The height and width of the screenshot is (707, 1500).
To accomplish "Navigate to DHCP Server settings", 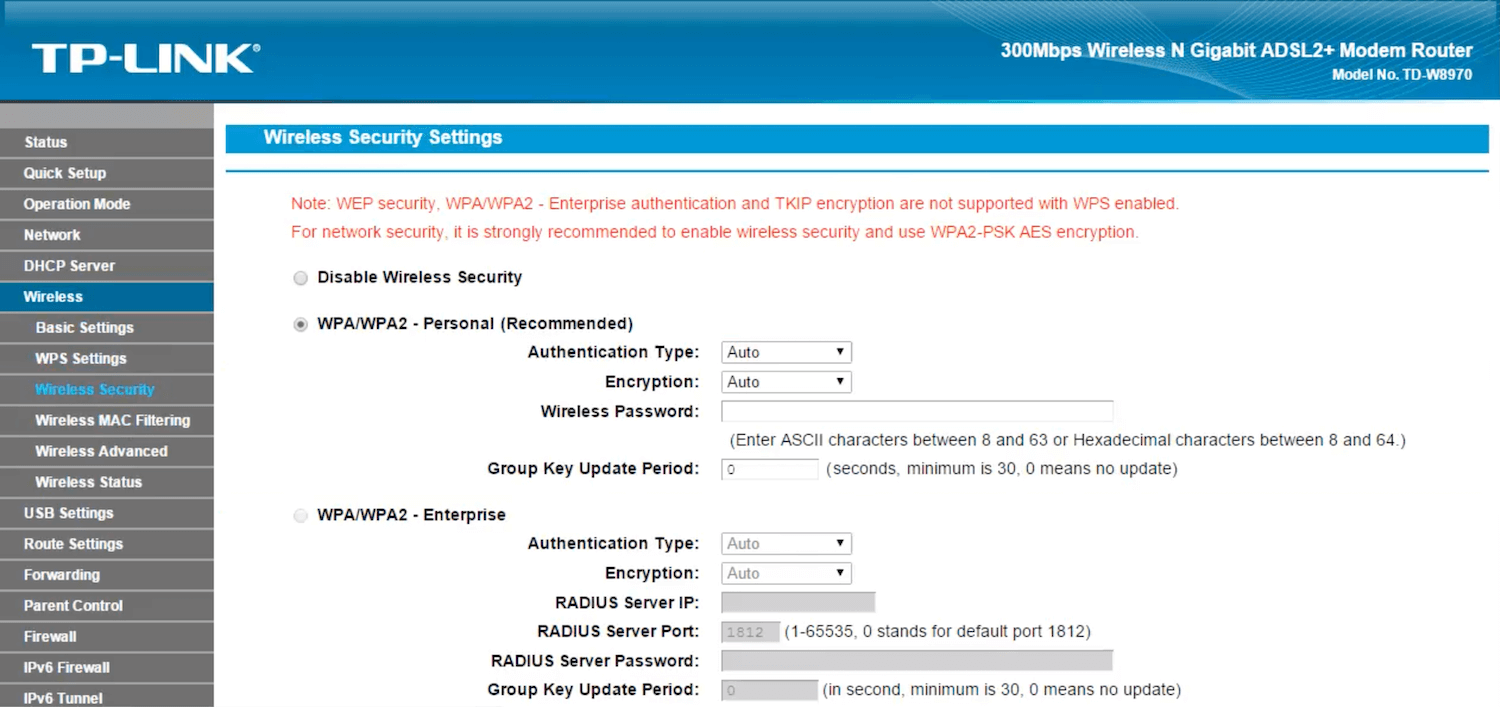I will click(69, 266).
